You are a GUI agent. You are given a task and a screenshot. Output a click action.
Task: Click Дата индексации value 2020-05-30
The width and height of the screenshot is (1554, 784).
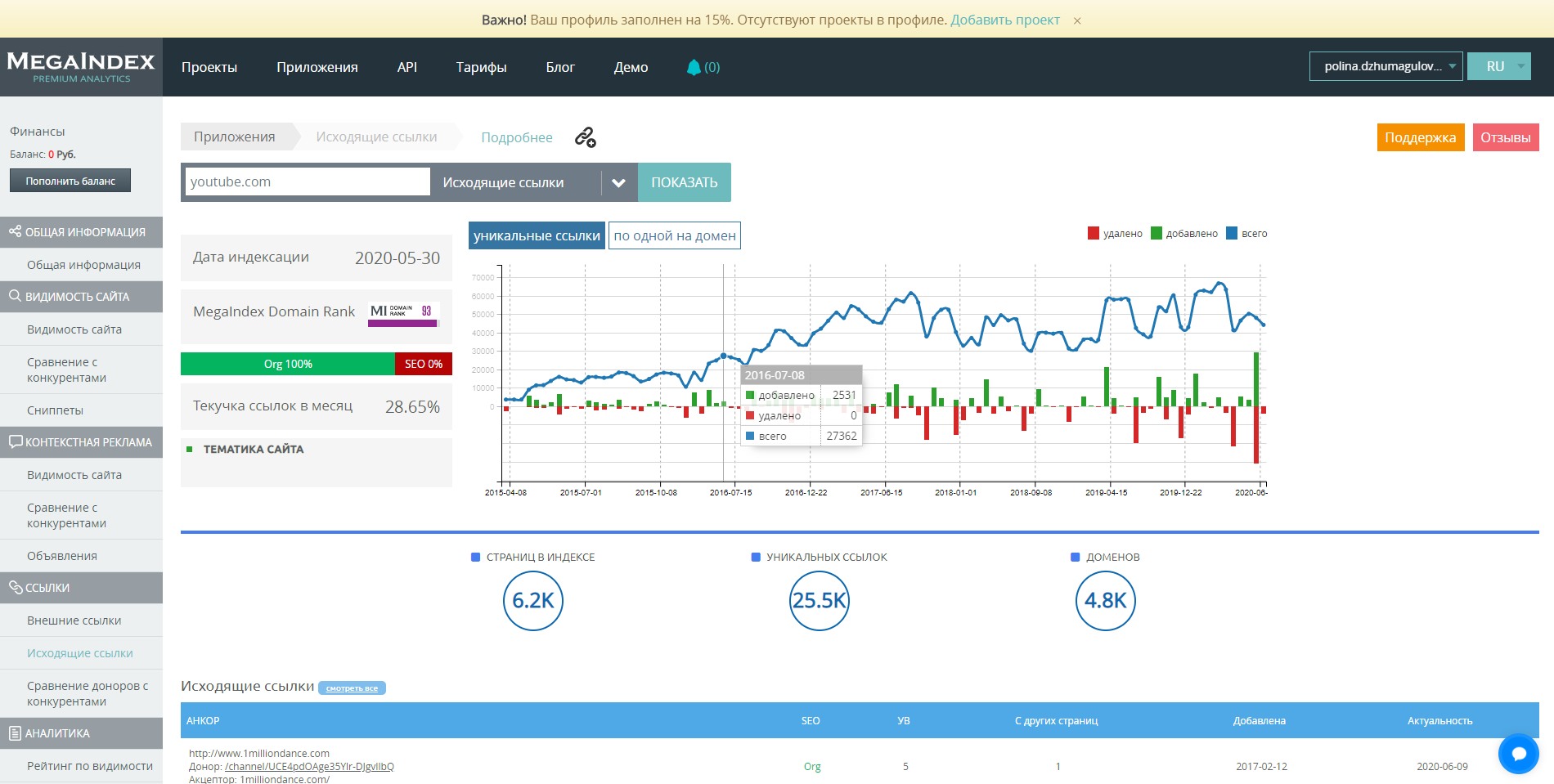coord(397,258)
